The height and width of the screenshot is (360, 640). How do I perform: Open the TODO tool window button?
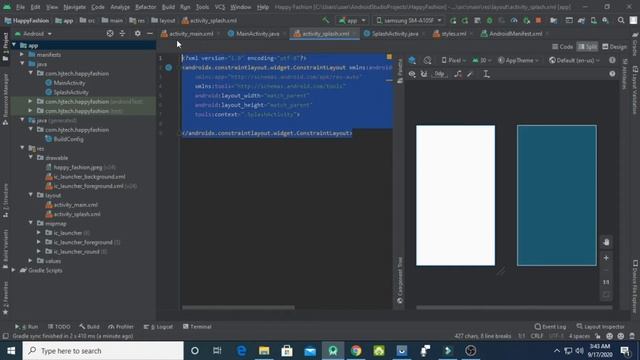(59, 327)
